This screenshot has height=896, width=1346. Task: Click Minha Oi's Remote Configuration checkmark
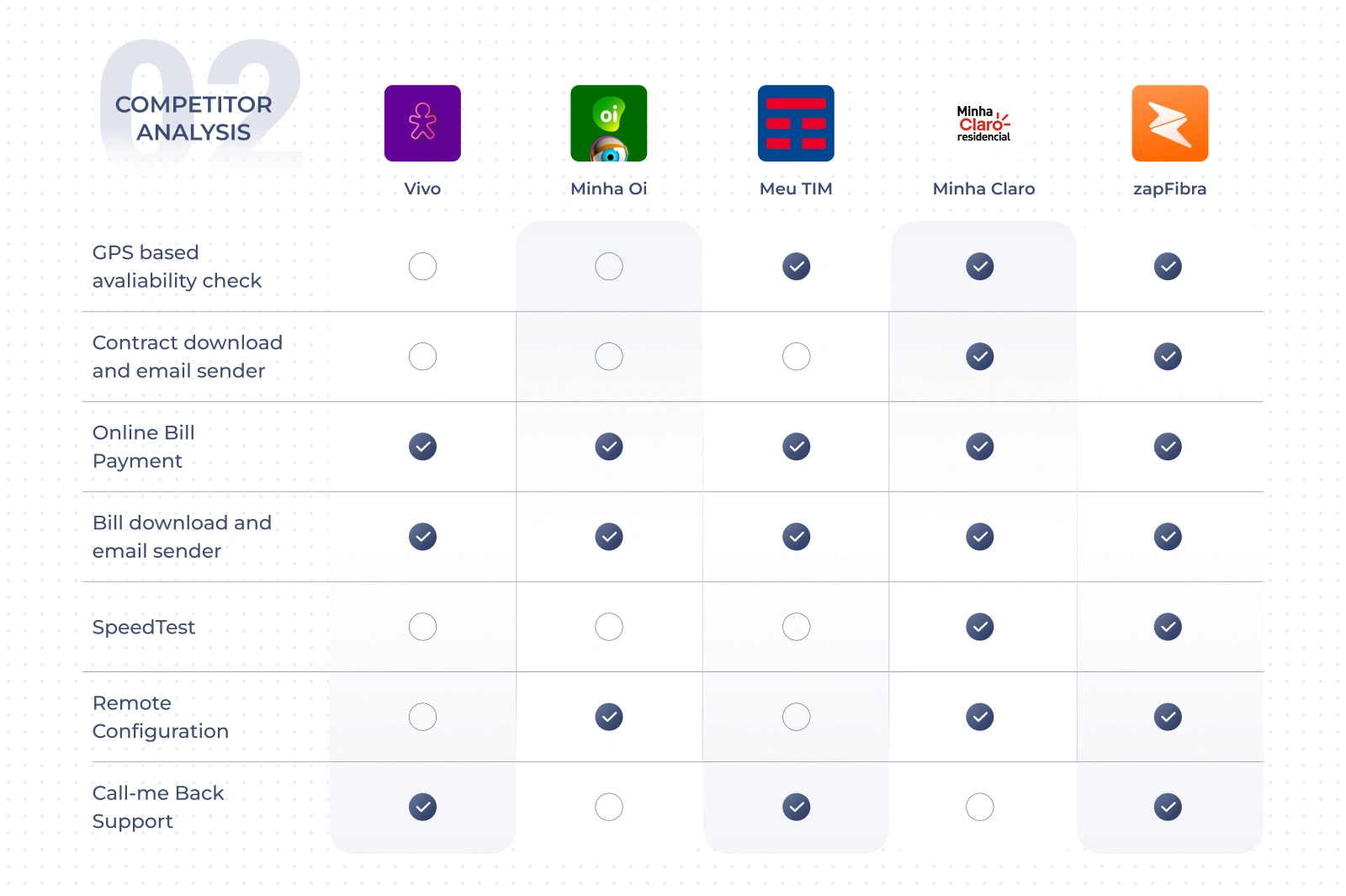click(x=608, y=717)
